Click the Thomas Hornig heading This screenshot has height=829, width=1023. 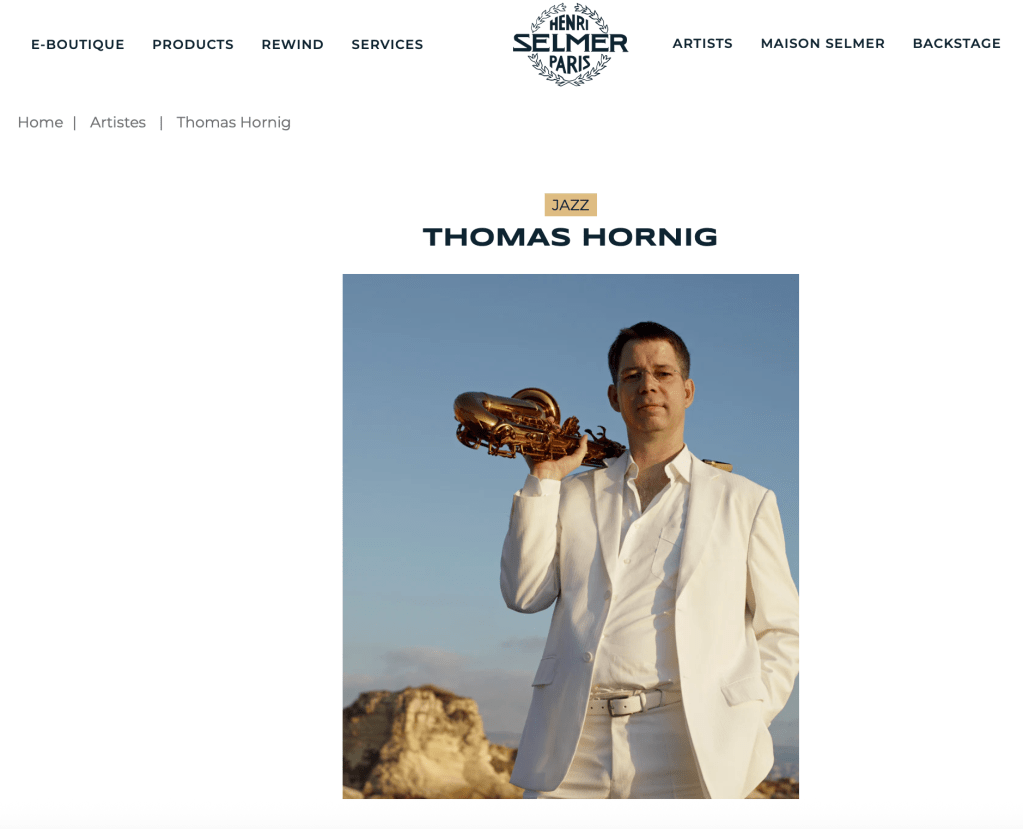(x=570, y=237)
